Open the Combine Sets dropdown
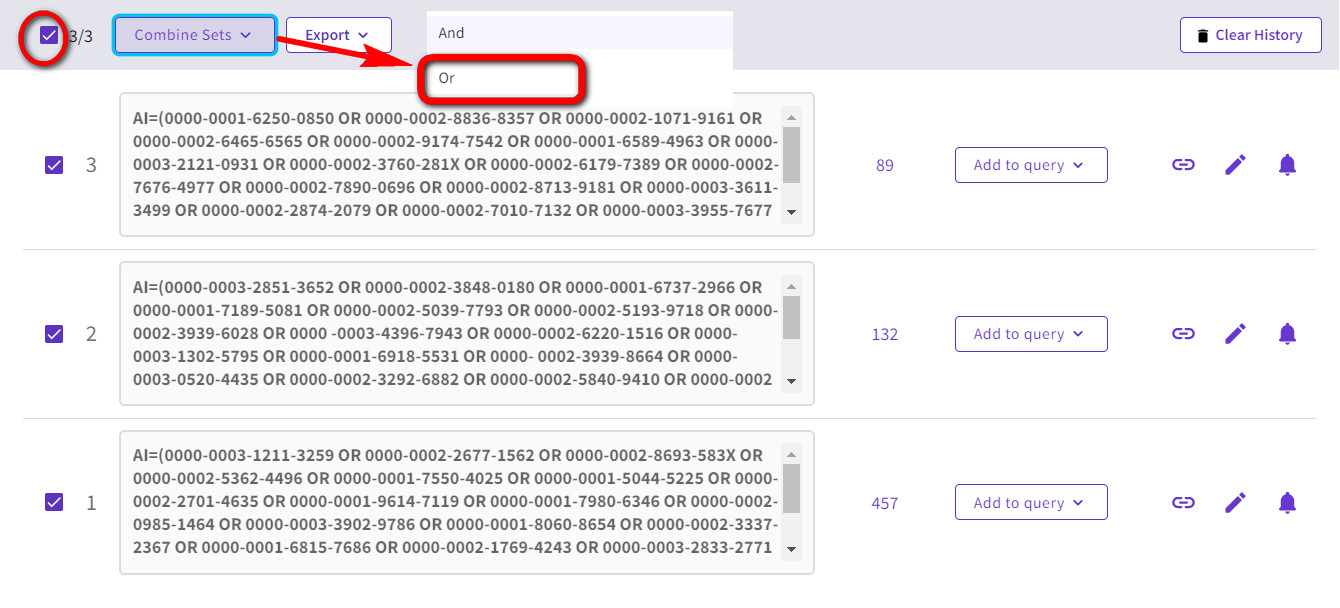 click(x=195, y=35)
